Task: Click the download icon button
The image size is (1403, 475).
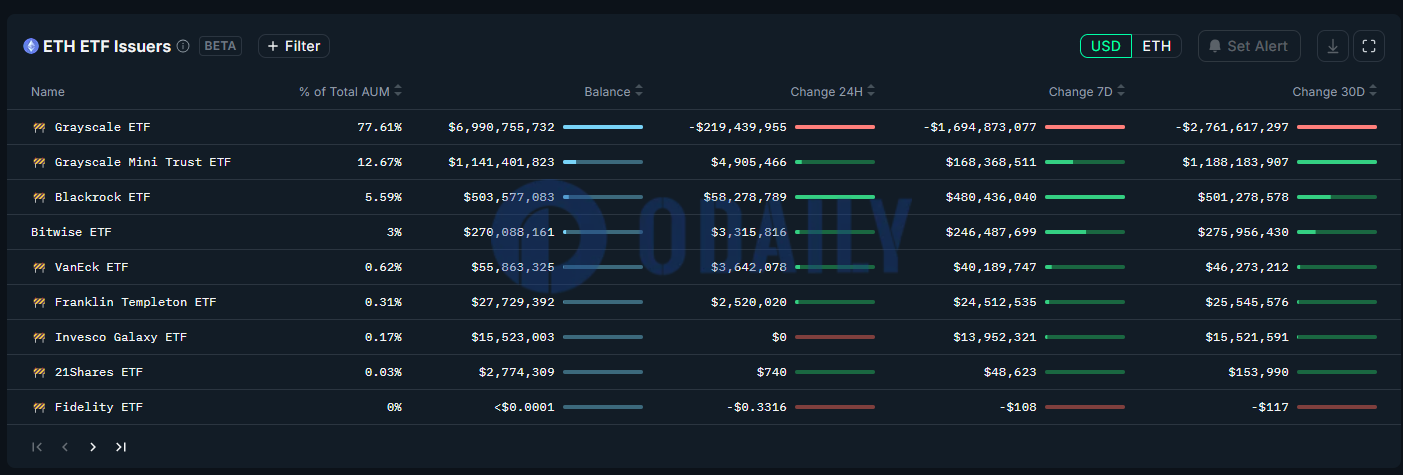Action: 1332,46
